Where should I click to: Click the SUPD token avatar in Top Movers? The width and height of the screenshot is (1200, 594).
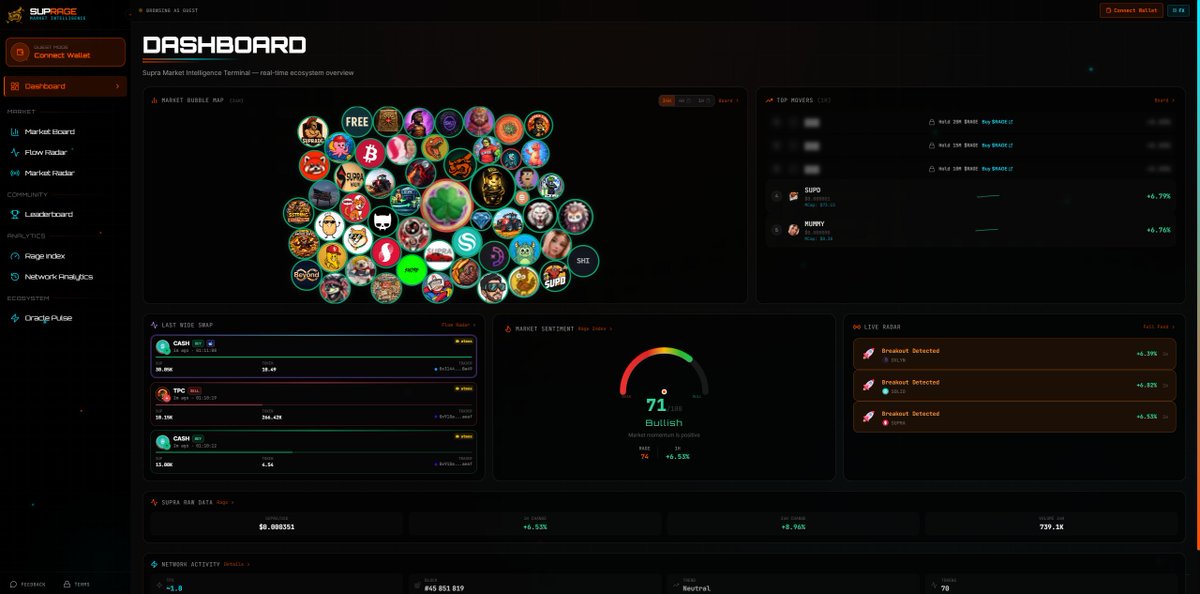coord(793,196)
